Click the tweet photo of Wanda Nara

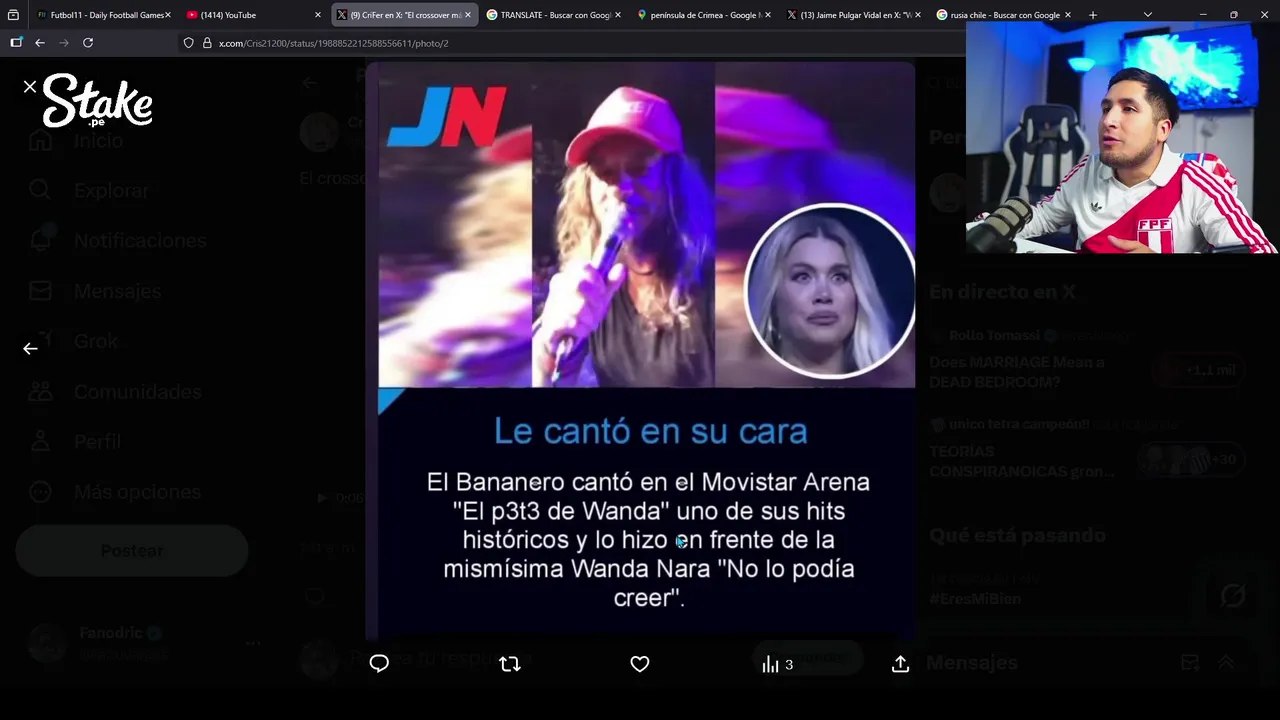click(640, 350)
